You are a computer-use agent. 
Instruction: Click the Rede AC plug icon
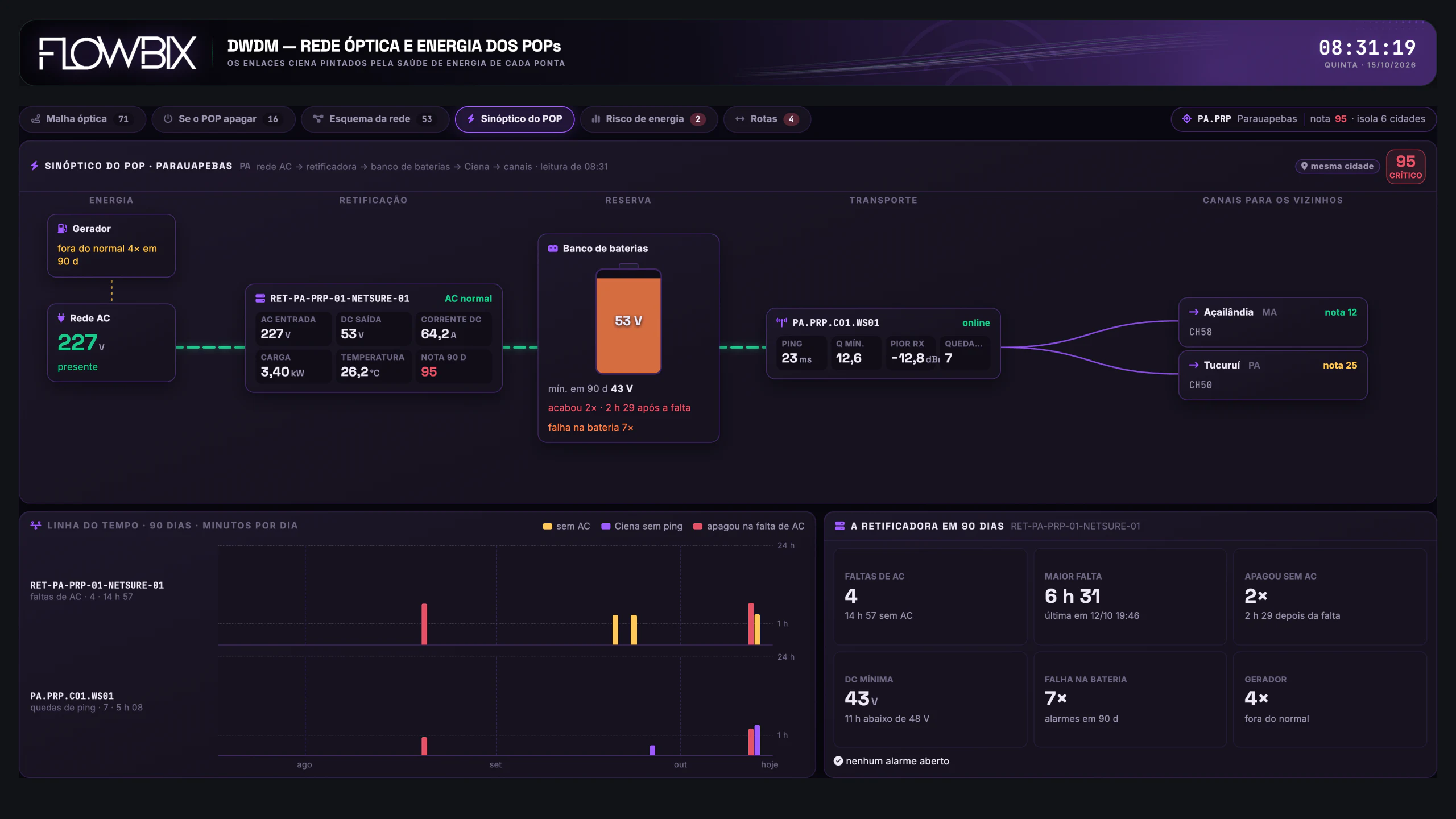click(61, 318)
